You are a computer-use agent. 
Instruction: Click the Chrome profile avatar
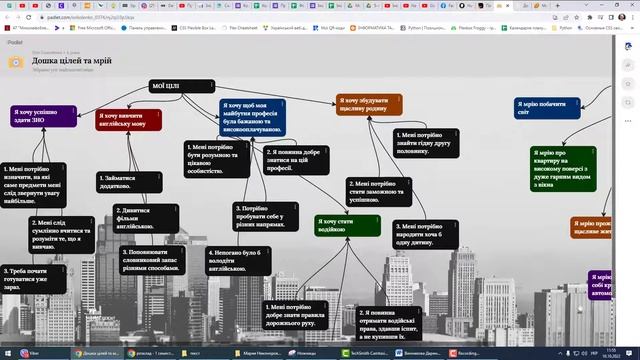pyautogui.click(x=622, y=17)
